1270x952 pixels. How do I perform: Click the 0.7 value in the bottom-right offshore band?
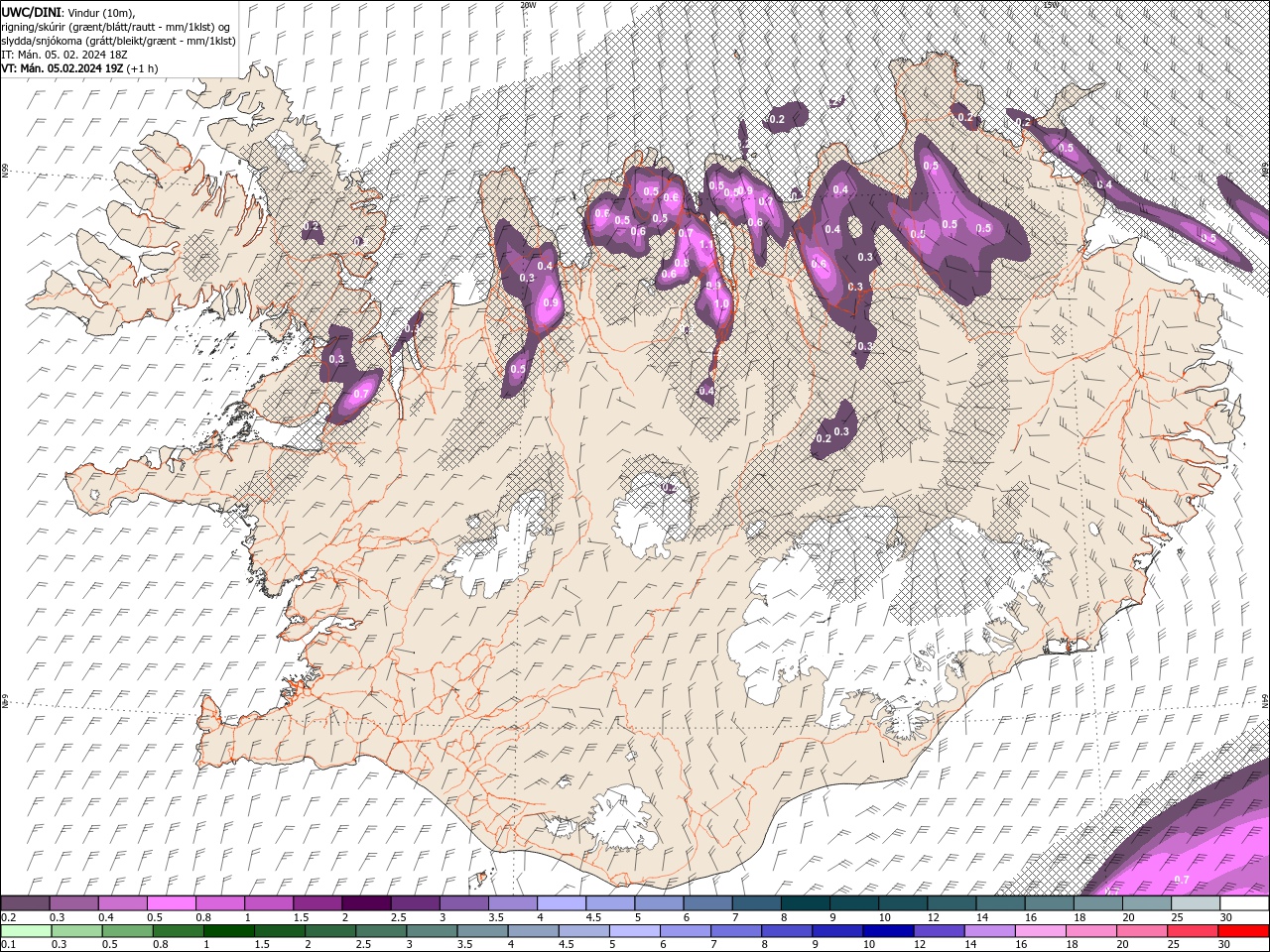[x=1182, y=880]
